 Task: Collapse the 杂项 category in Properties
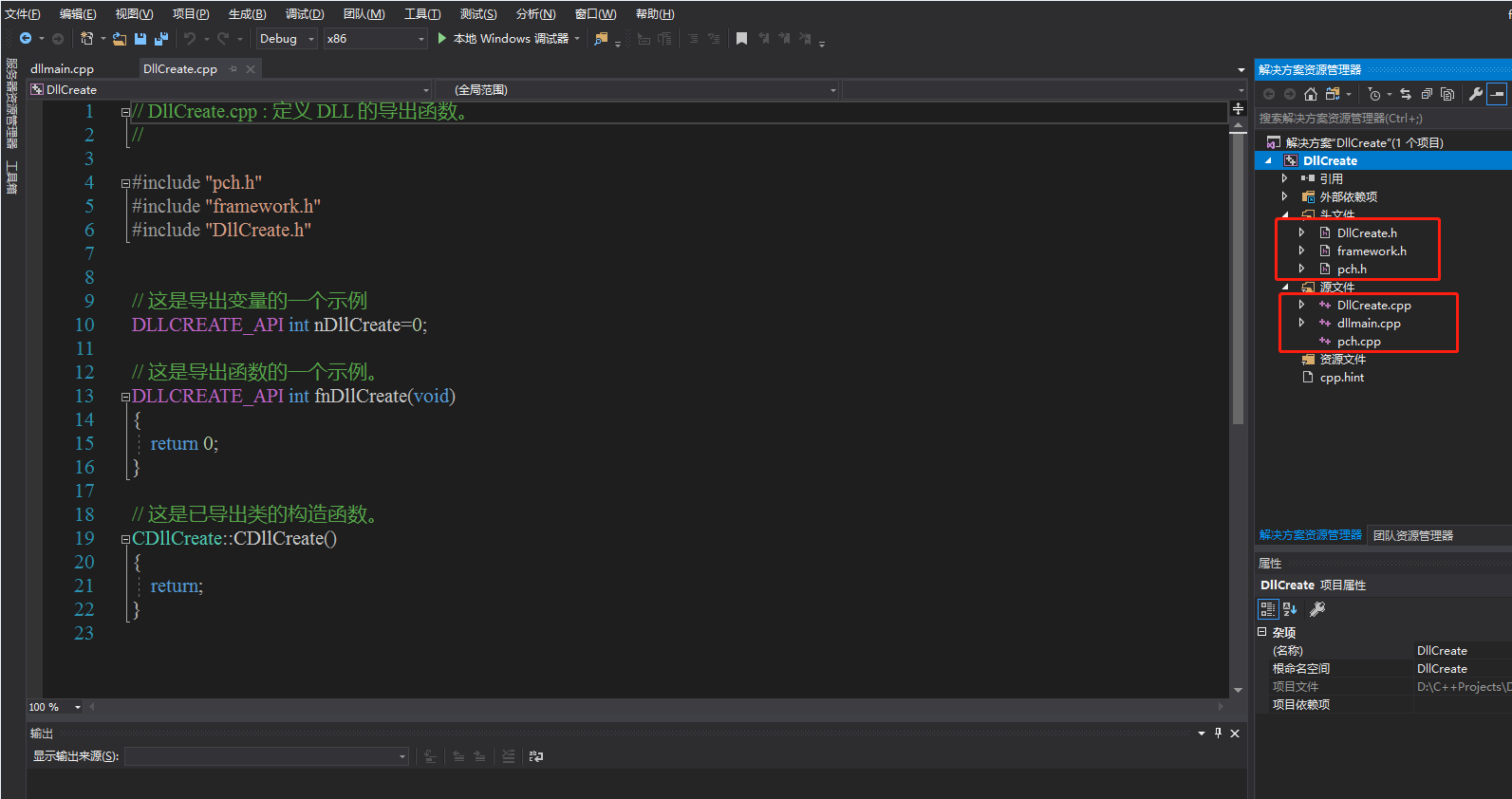[x=1262, y=632]
